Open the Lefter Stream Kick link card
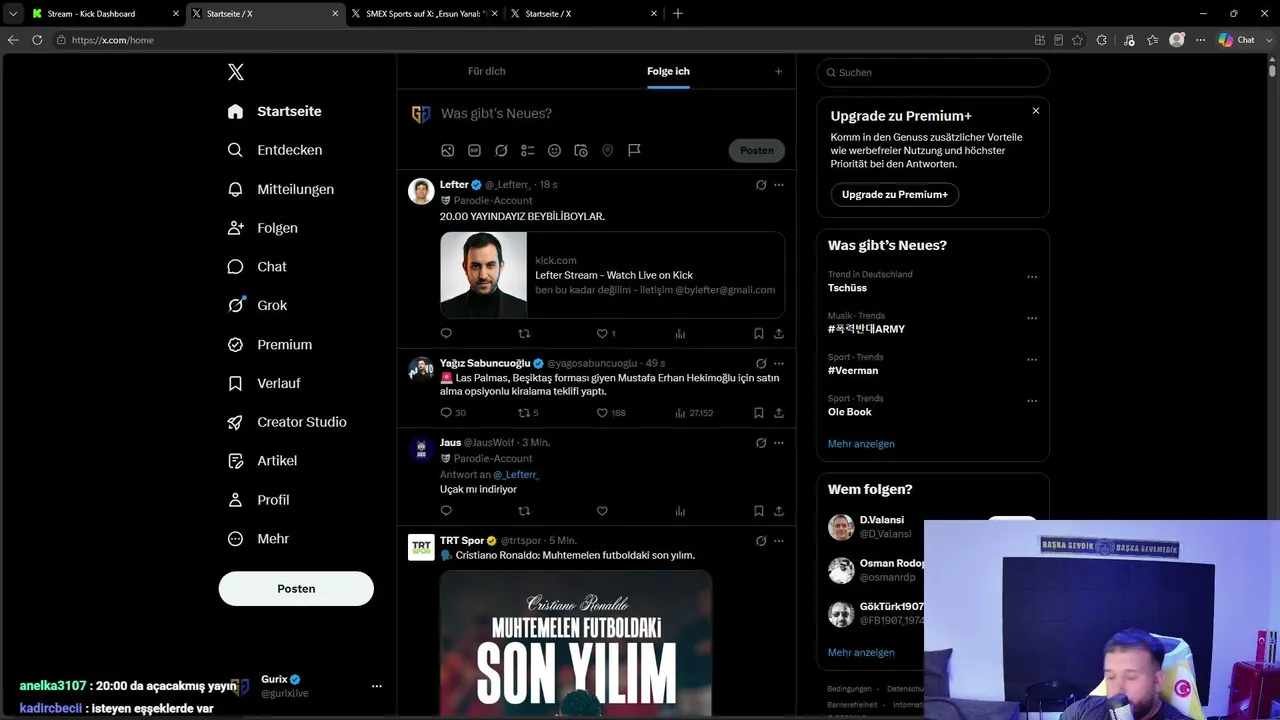The image size is (1280, 720). pos(612,275)
